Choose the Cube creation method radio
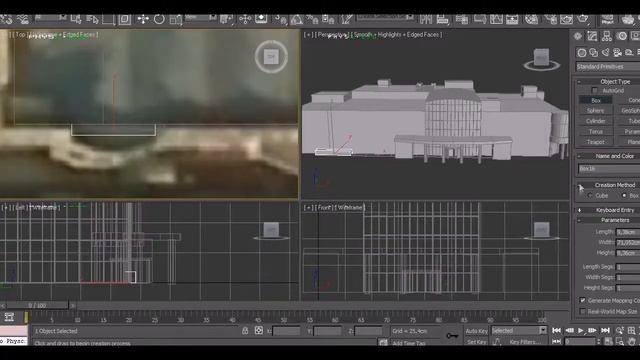This screenshot has width=640, height=360. [590, 196]
